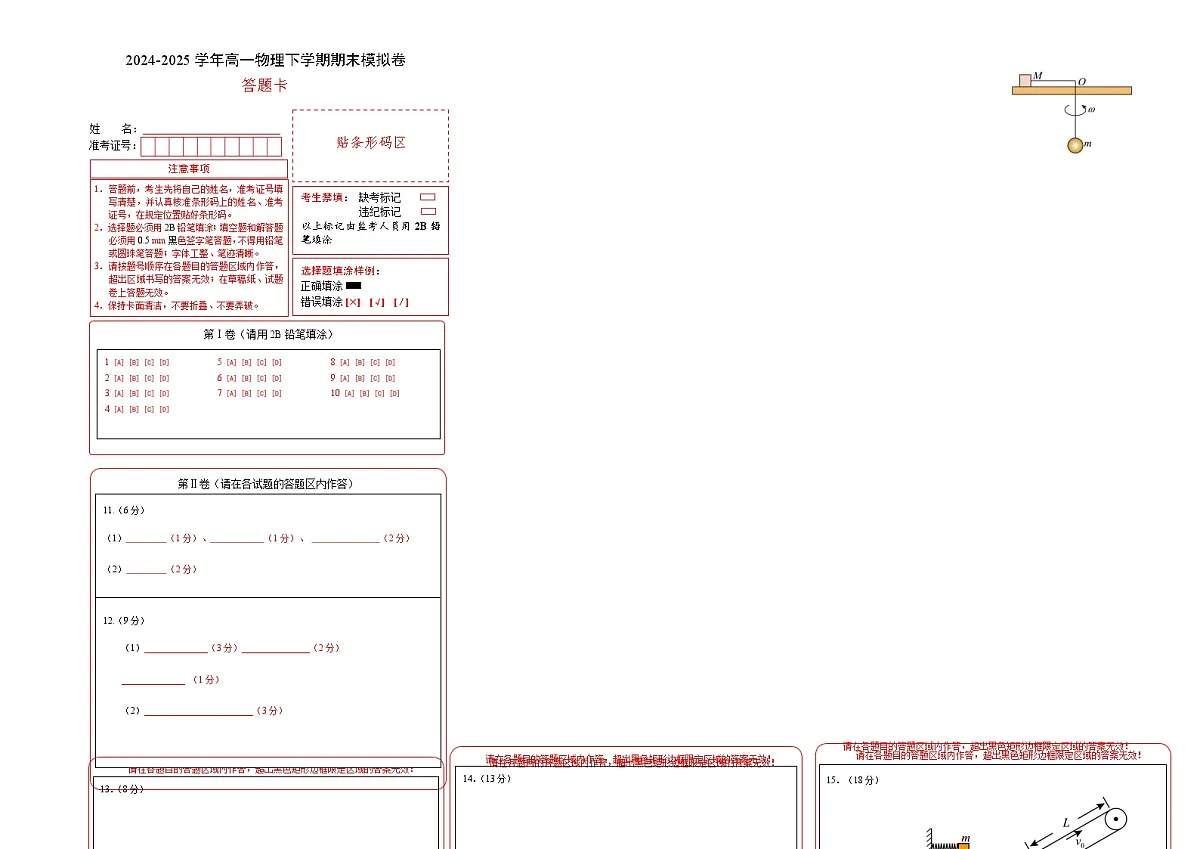Click the question label 15.（18分）
The height and width of the screenshot is (849, 1200).
pos(853,780)
